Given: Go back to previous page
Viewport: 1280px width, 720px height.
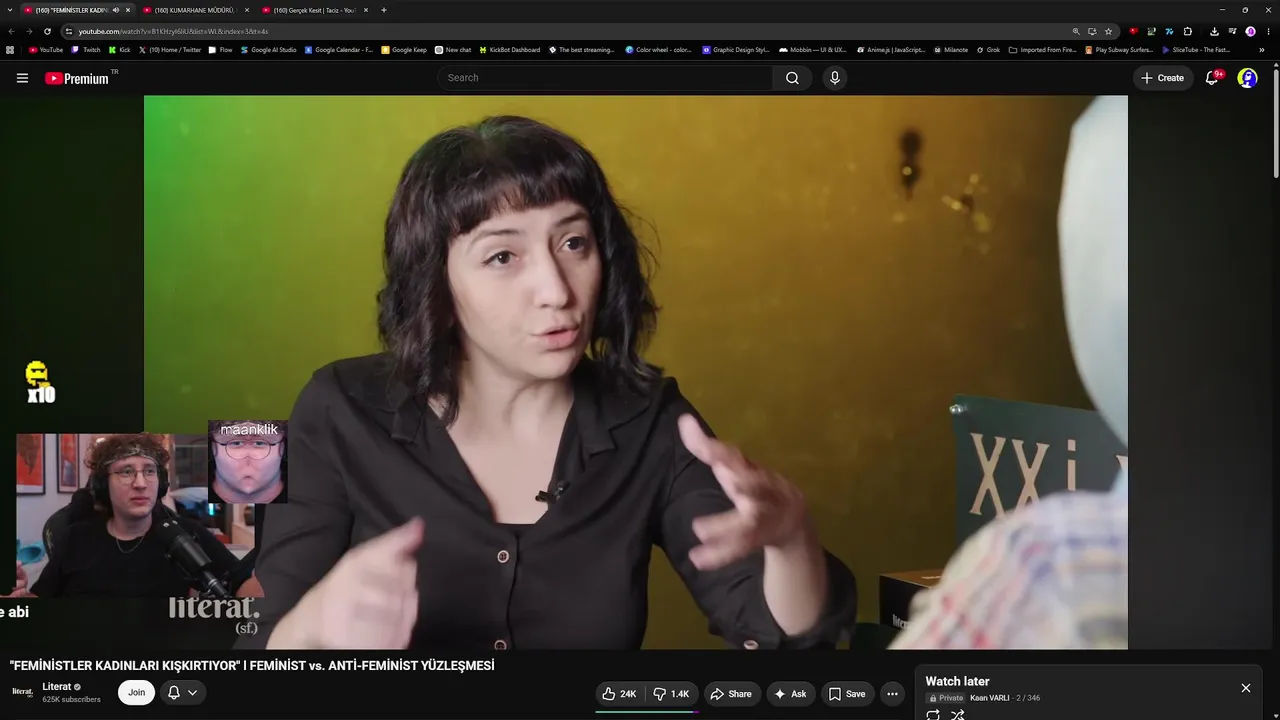Looking at the screenshot, I should [11, 31].
